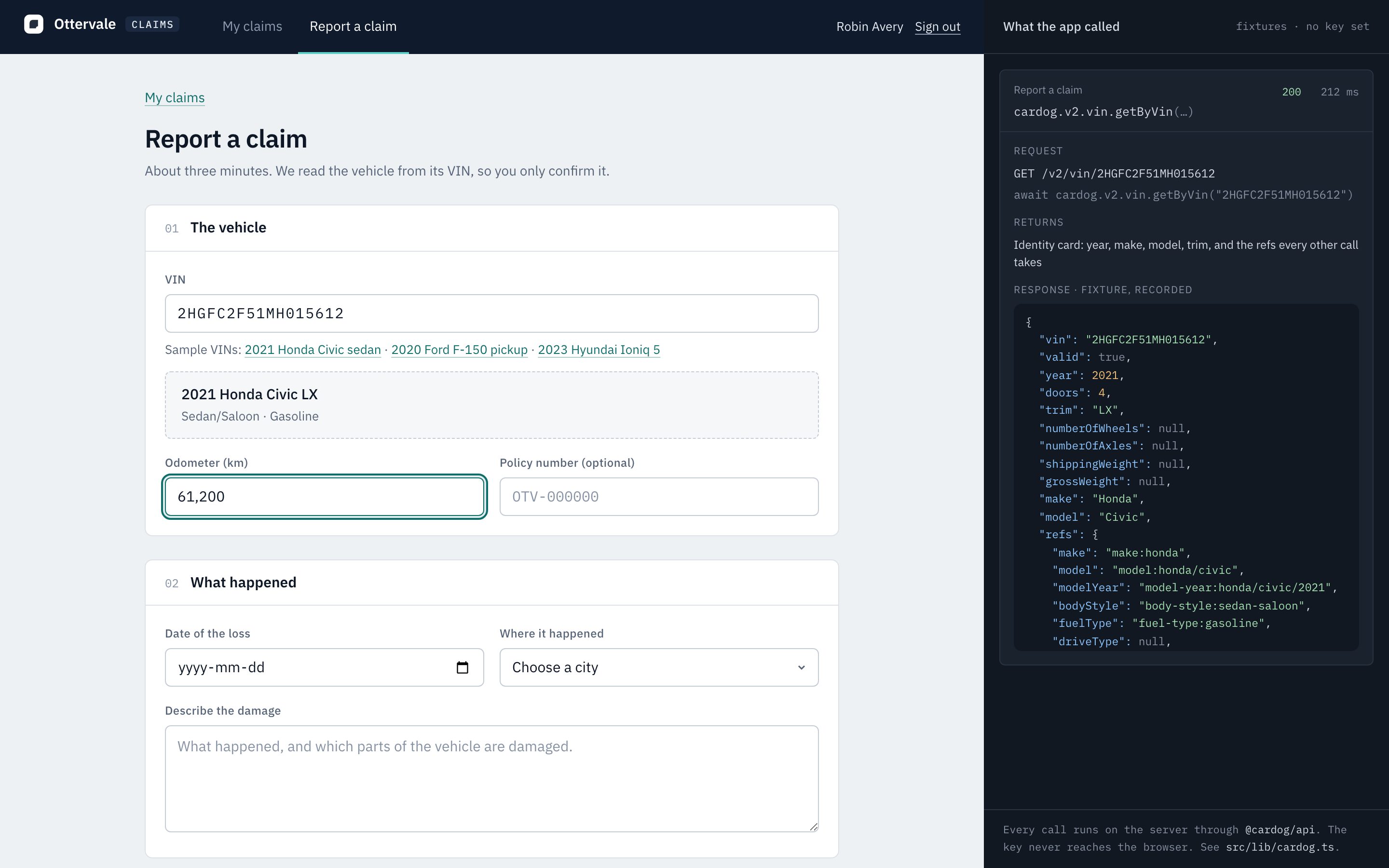Image resolution: width=1389 pixels, height=868 pixels.
Task: Click the "bodyStyle" line in the response JSON
Action: tap(1181, 606)
